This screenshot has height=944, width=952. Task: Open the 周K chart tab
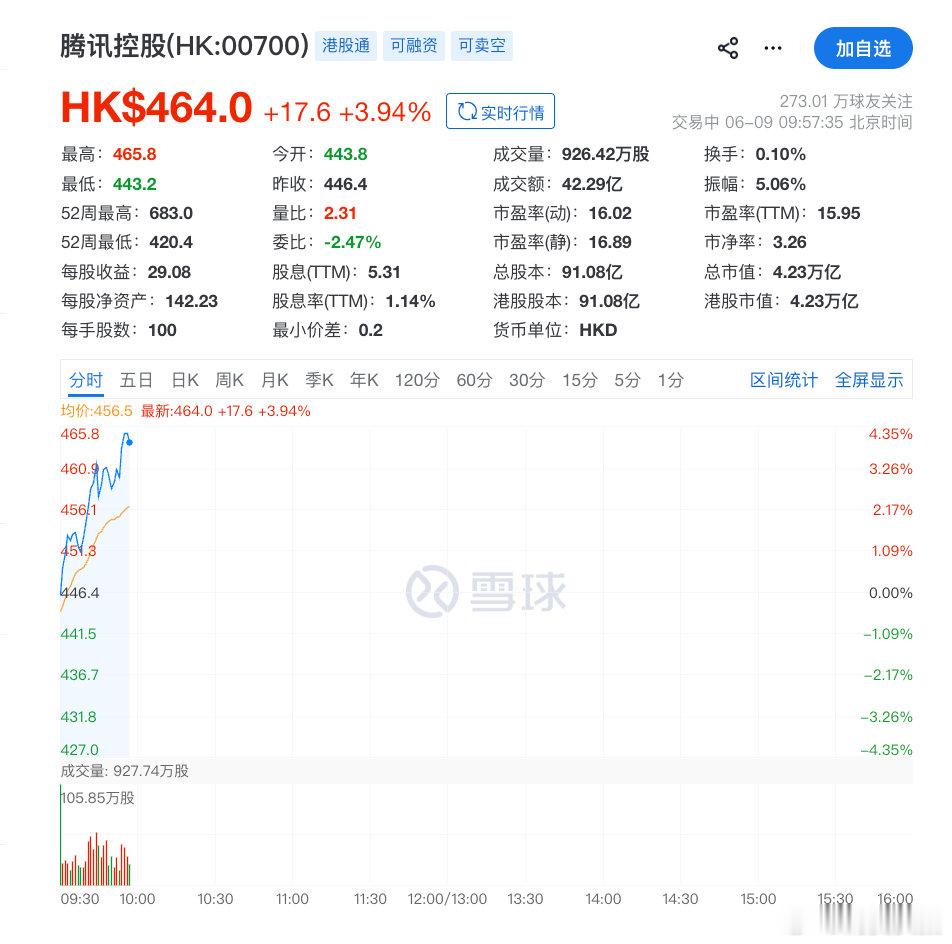(x=230, y=380)
